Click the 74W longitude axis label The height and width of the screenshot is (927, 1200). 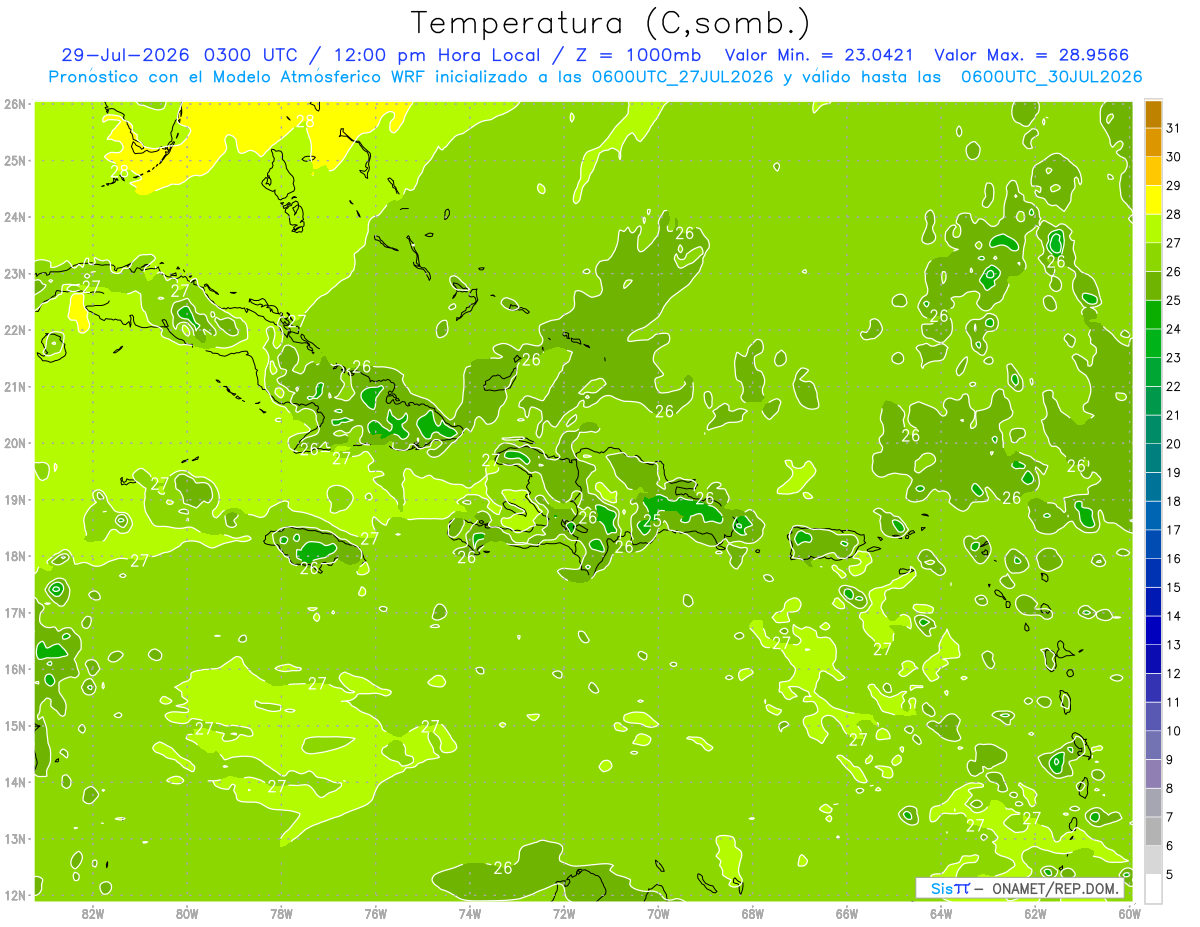point(470,913)
